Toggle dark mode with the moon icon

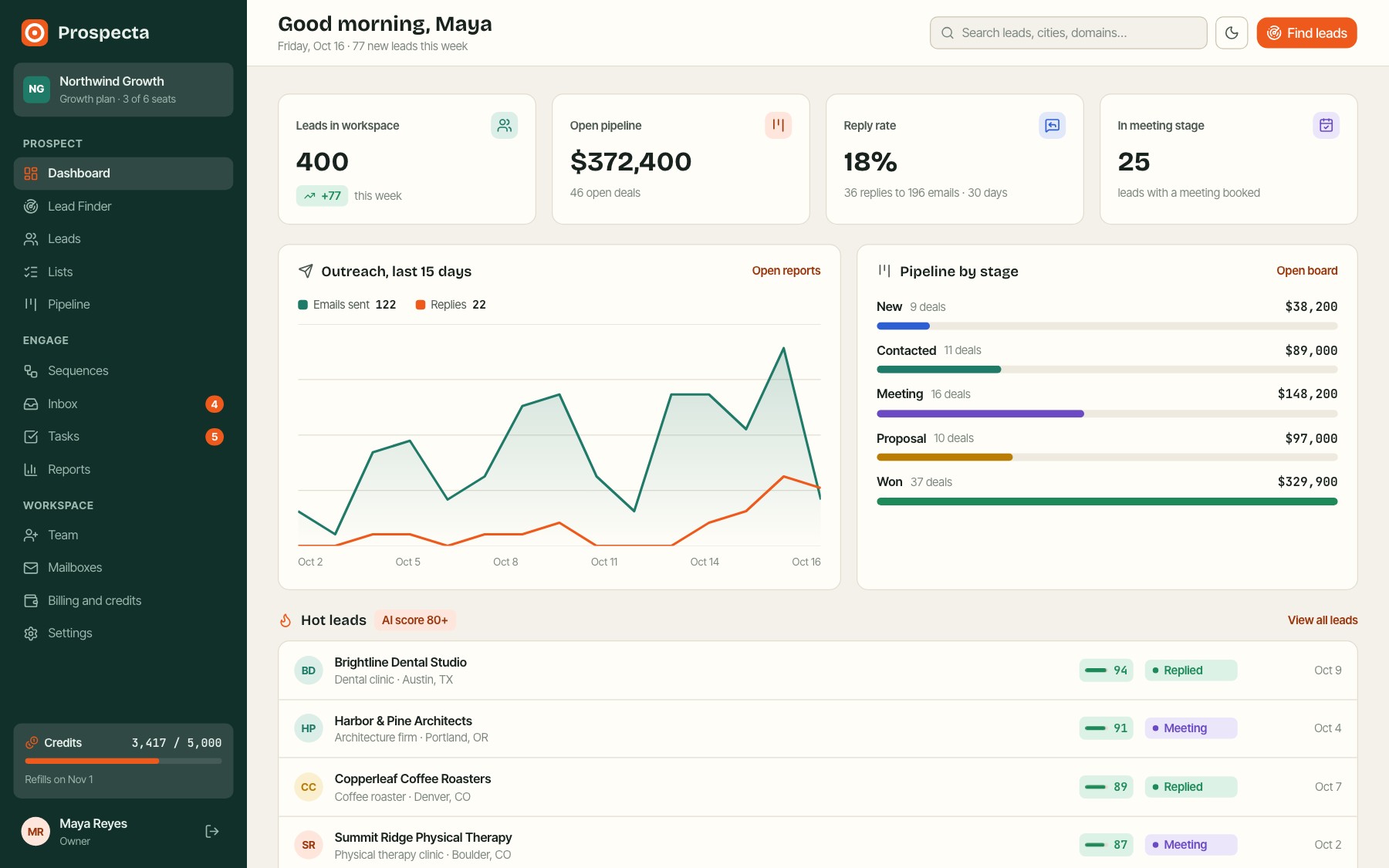[1232, 33]
